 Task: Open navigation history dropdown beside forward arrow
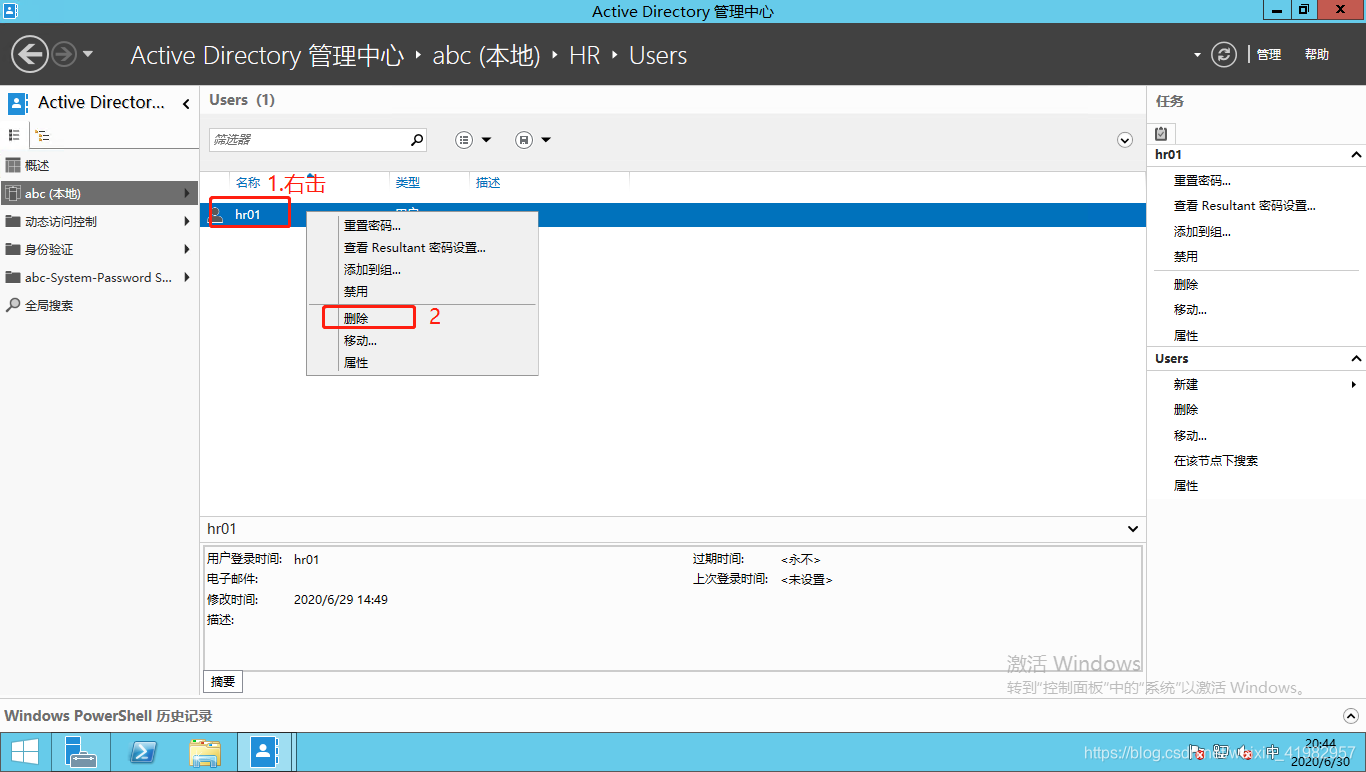[x=88, y=54]
